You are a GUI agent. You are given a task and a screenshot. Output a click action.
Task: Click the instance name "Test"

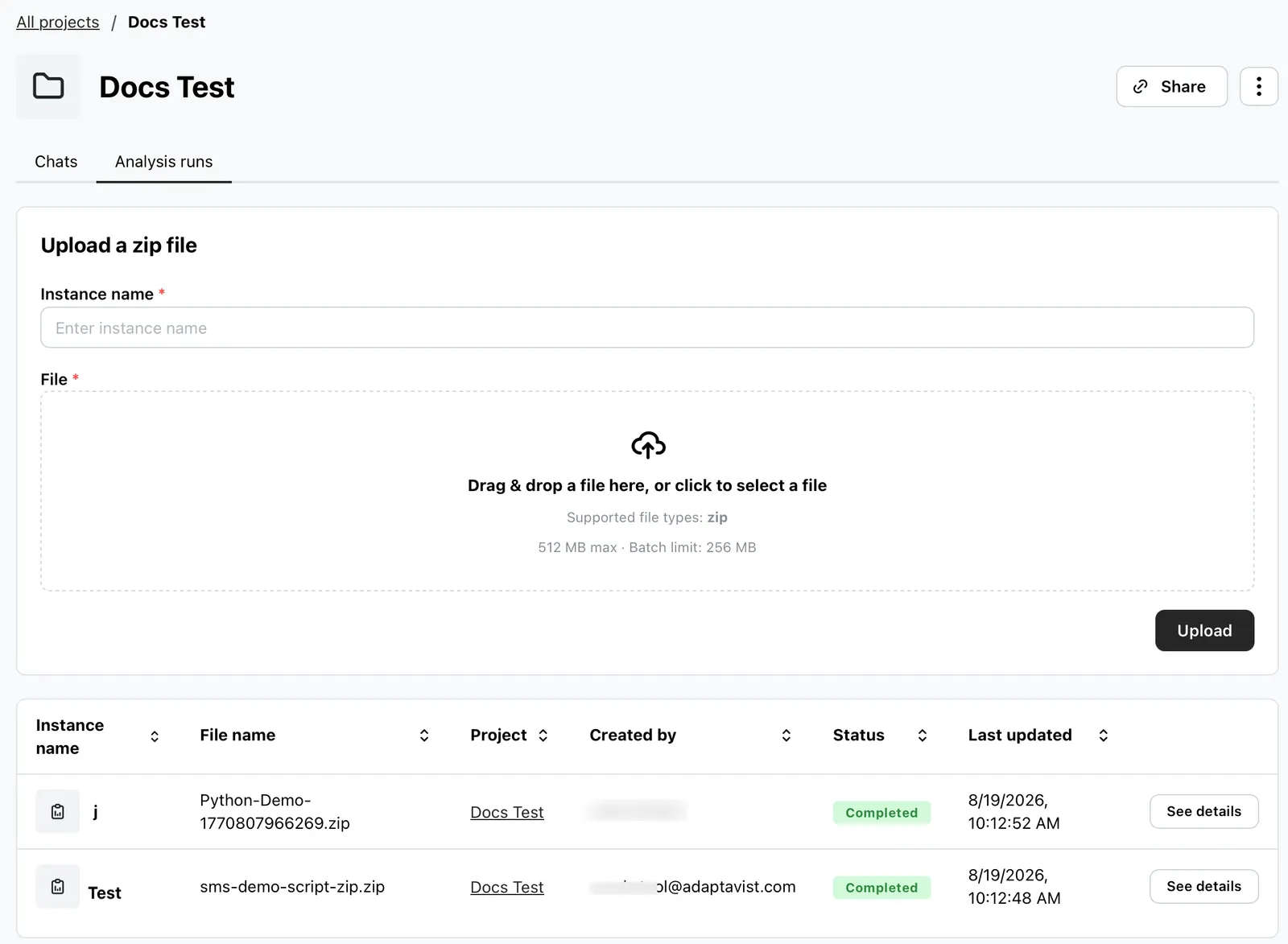click(105, 892)
